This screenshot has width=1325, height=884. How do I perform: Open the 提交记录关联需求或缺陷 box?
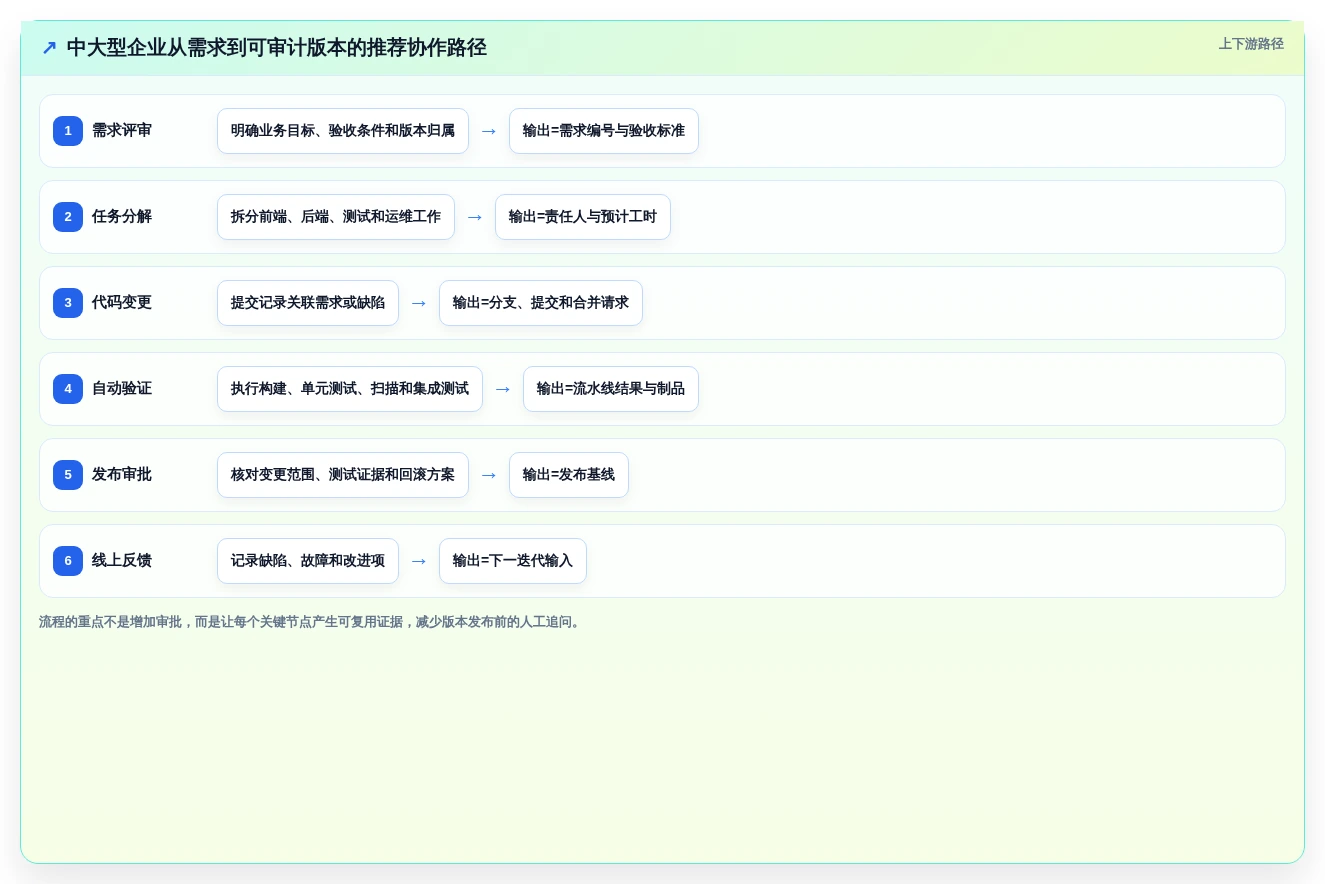pyautogui.click(x=308, y=303)
